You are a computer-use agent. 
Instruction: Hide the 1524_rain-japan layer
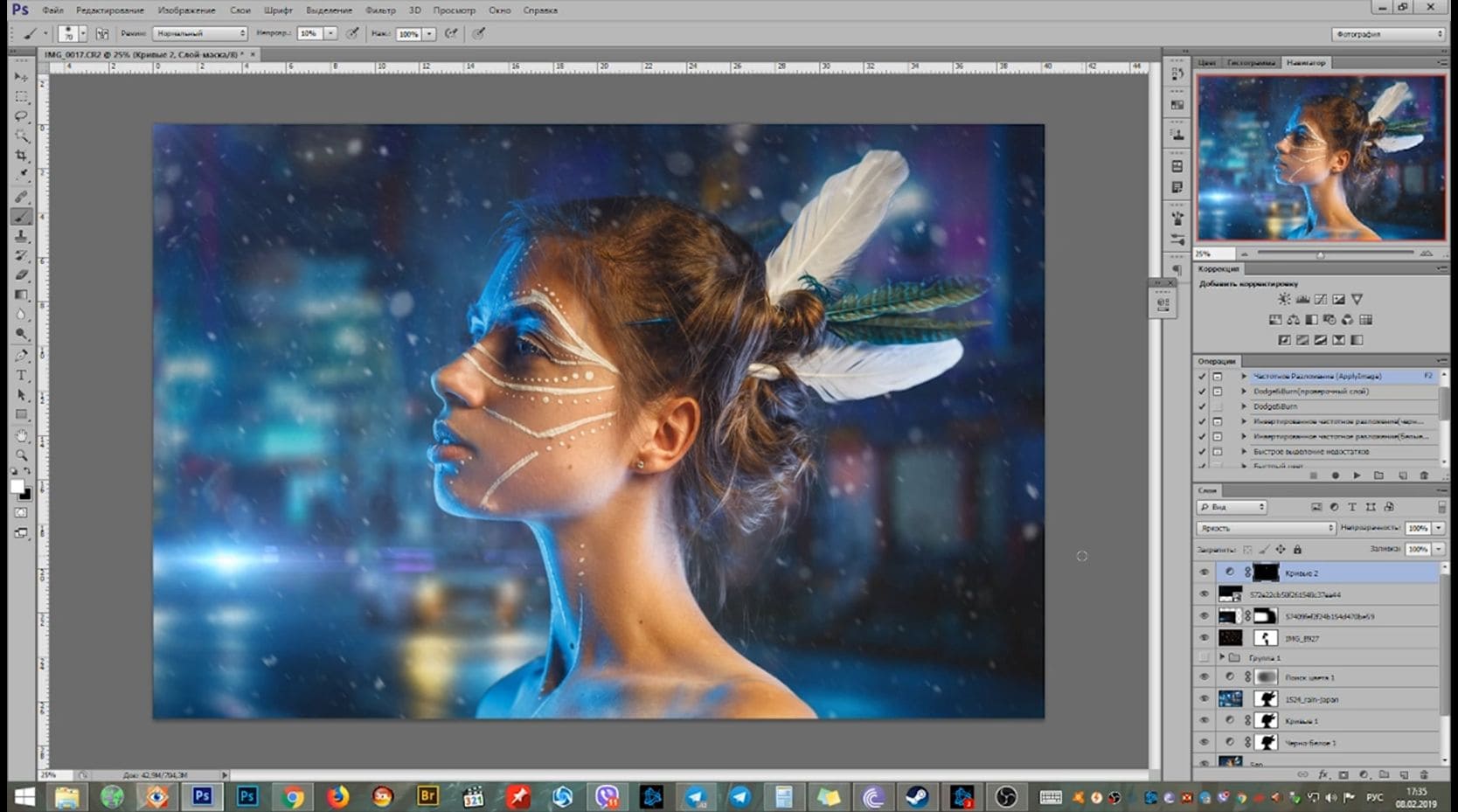1205,699
